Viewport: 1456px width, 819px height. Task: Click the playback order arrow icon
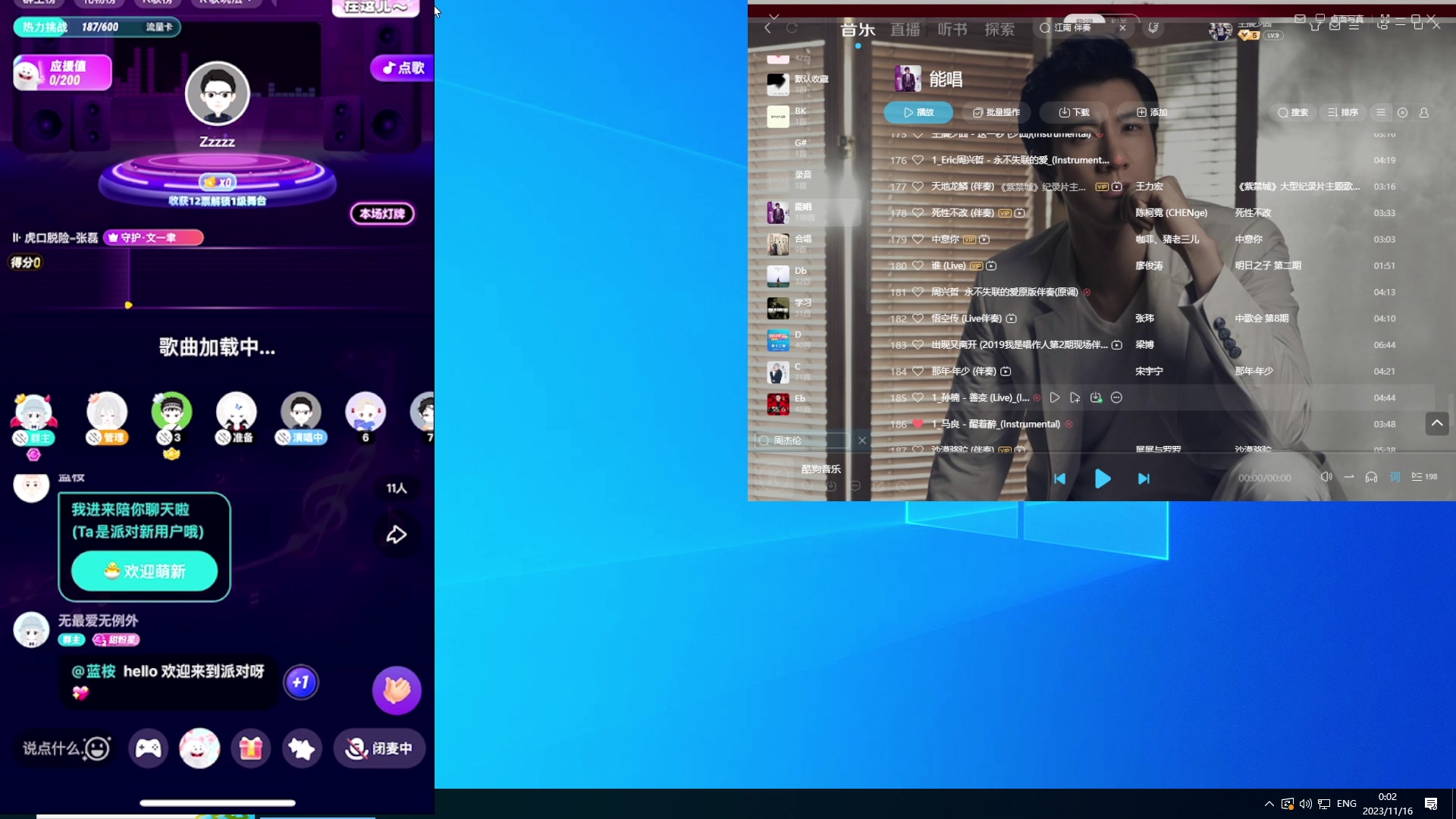1349,477
